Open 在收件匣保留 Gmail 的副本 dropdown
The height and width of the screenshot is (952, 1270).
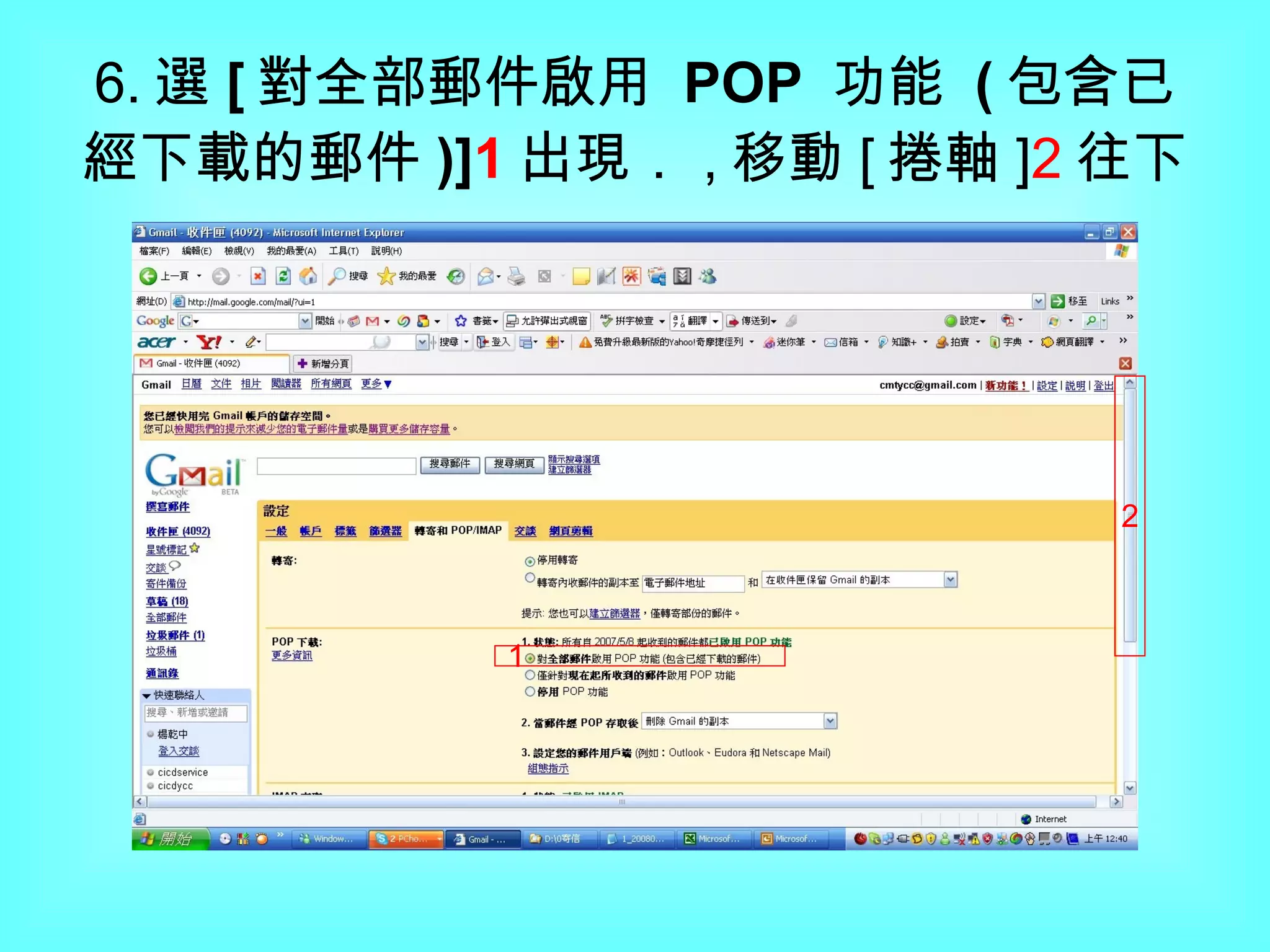(x=859, y=580)
